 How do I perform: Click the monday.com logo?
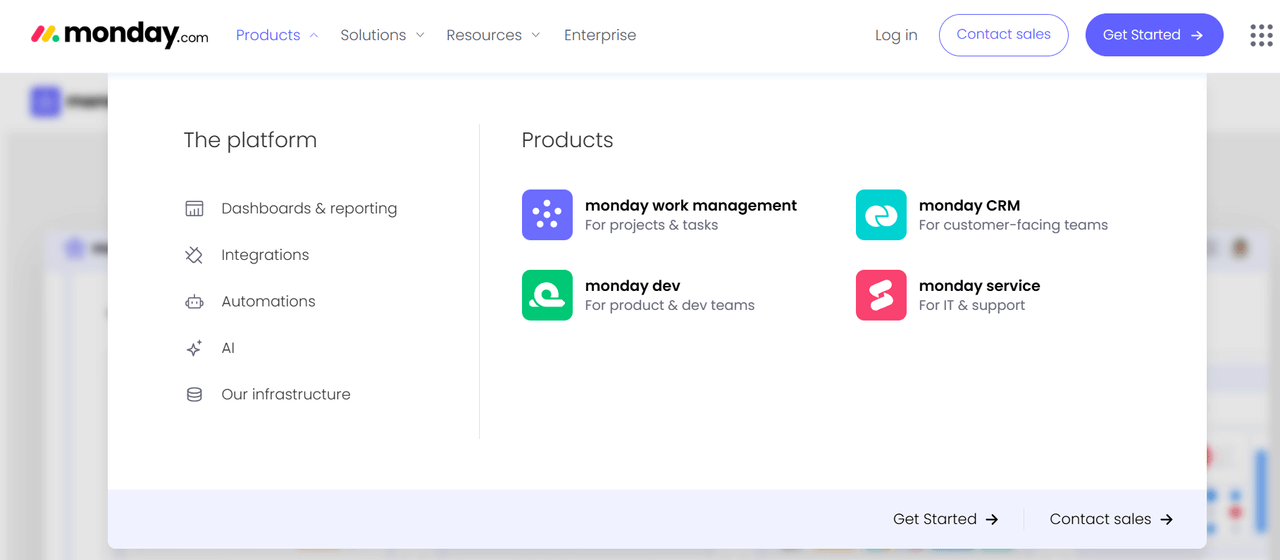click(x=120, y=35)
